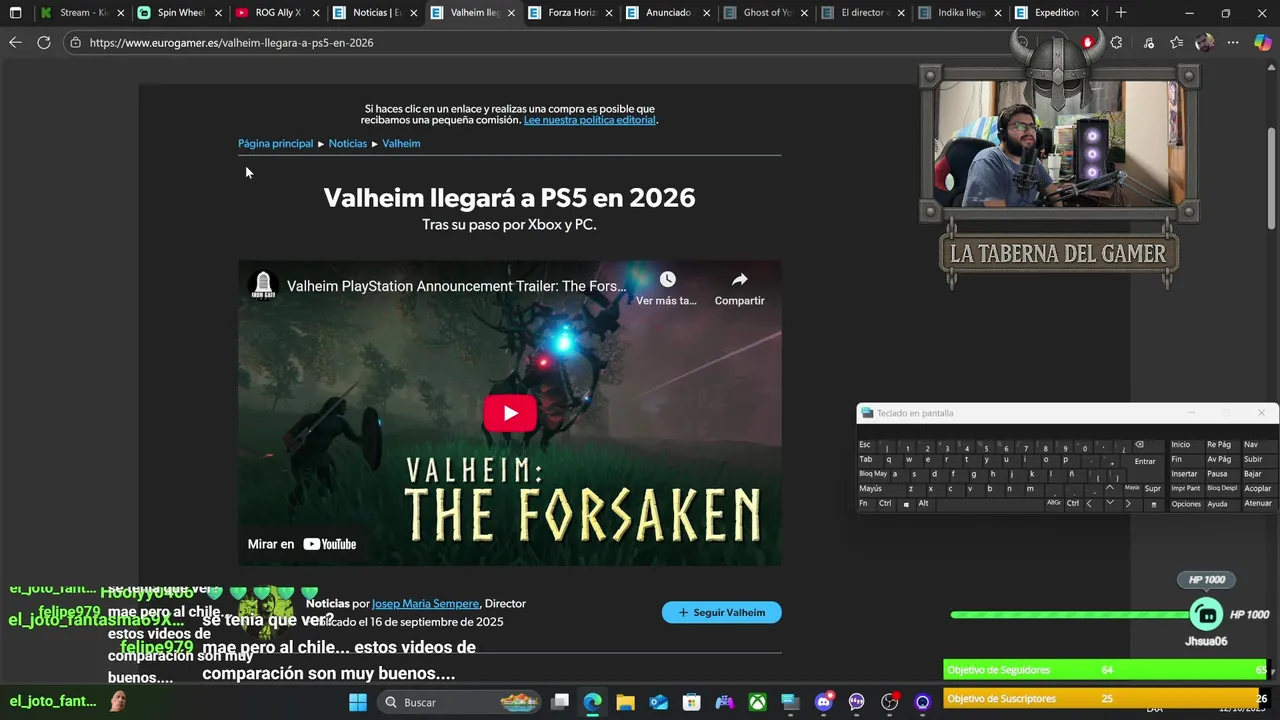The height and width of the screenshot is (720, 1280).
Task: Open Noticias breadcrumb link
Action: coord(348,143)
